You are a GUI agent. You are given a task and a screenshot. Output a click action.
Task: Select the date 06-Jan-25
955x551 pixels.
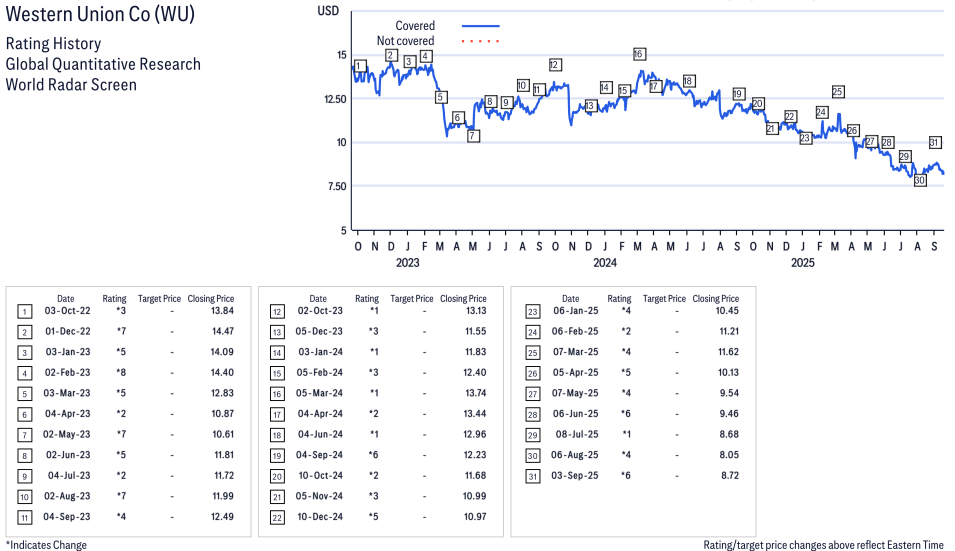pyautogui.click(x=576, y=311)
